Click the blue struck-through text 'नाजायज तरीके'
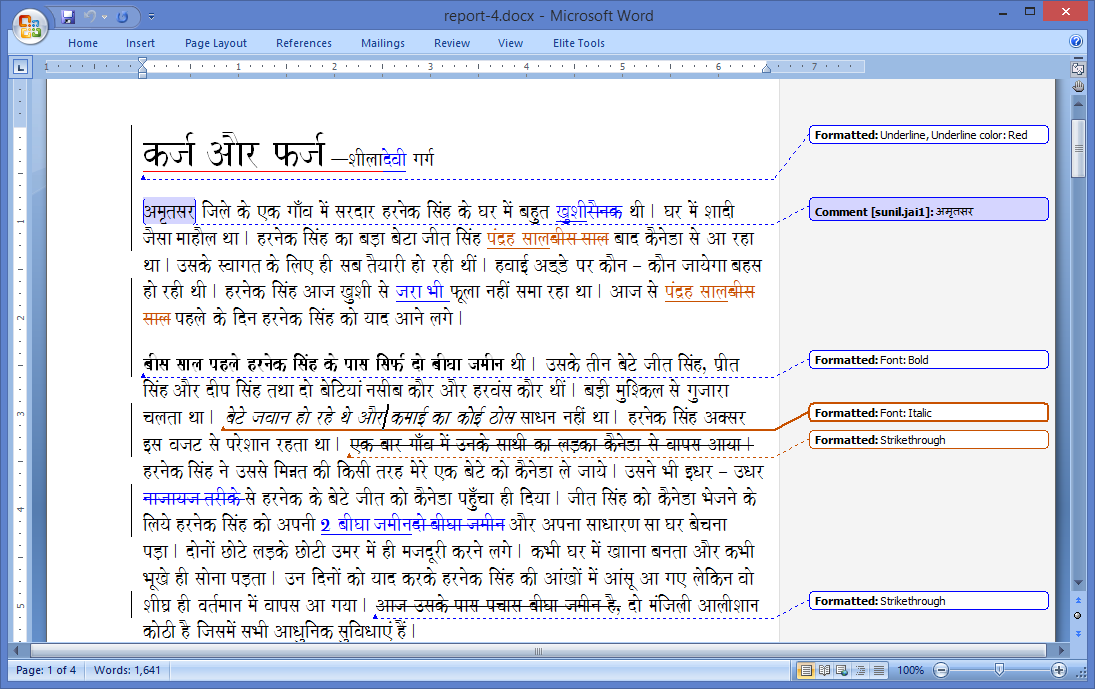The height and width of the screenshot is (689, 1095). tap(192, 498)
